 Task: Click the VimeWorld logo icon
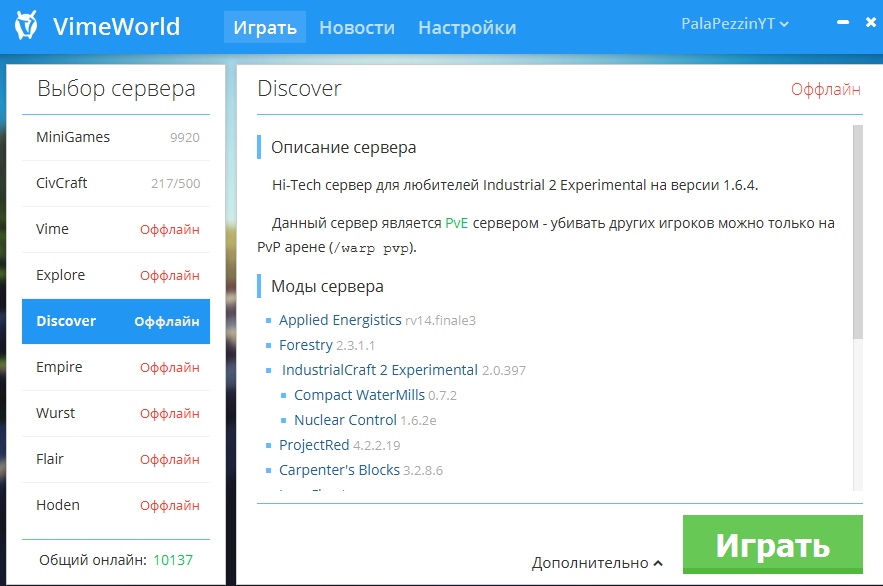coord(26,25)
